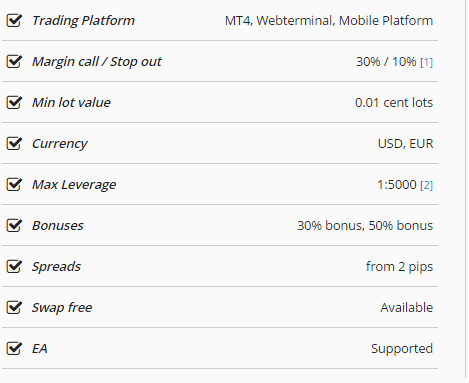Click the USD, EUR currency value
Image resolution: width=469 pixels, height=383 pixels.
[405, 144]
